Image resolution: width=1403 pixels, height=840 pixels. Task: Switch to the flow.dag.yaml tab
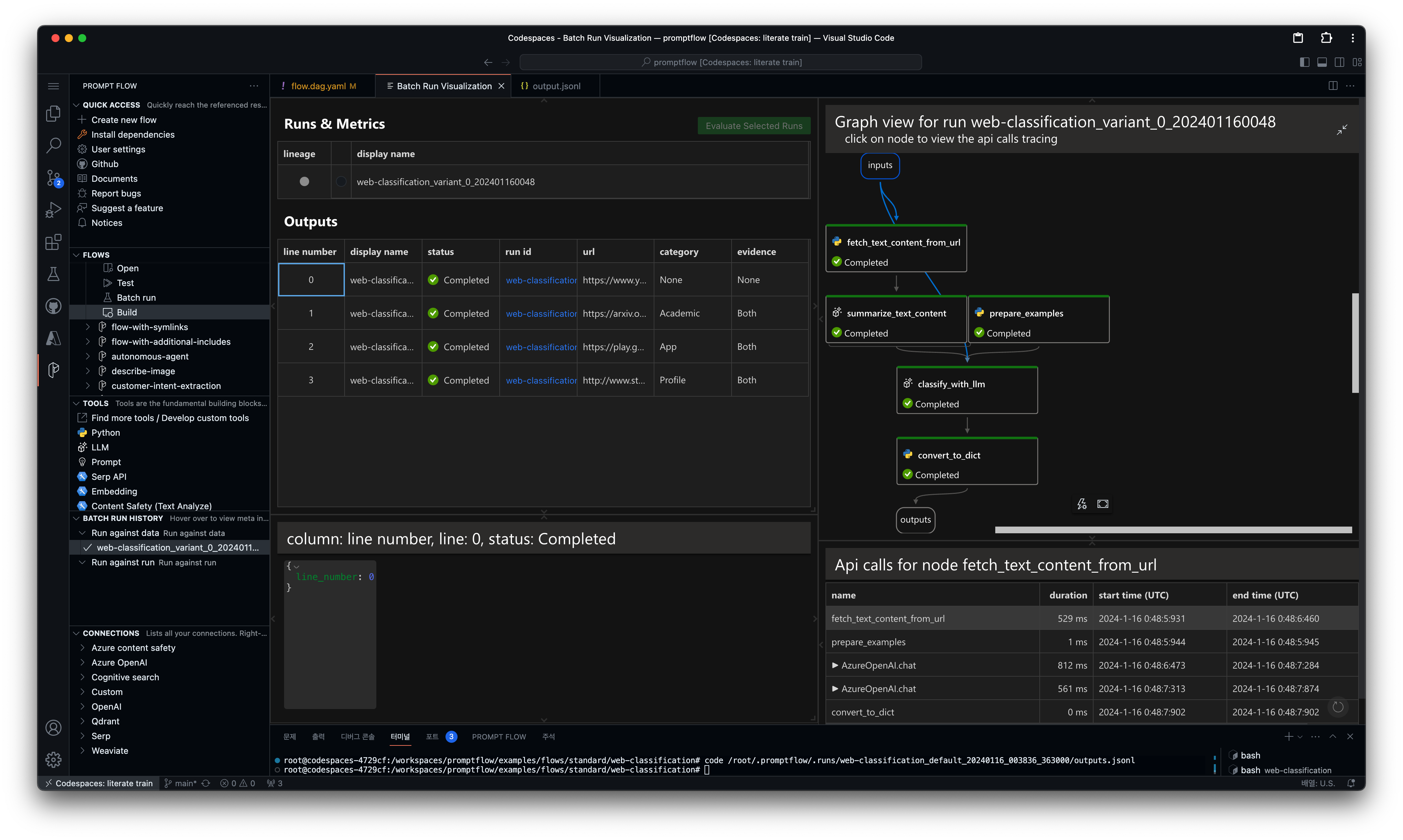pyautogui.click(x=322, y=86)
